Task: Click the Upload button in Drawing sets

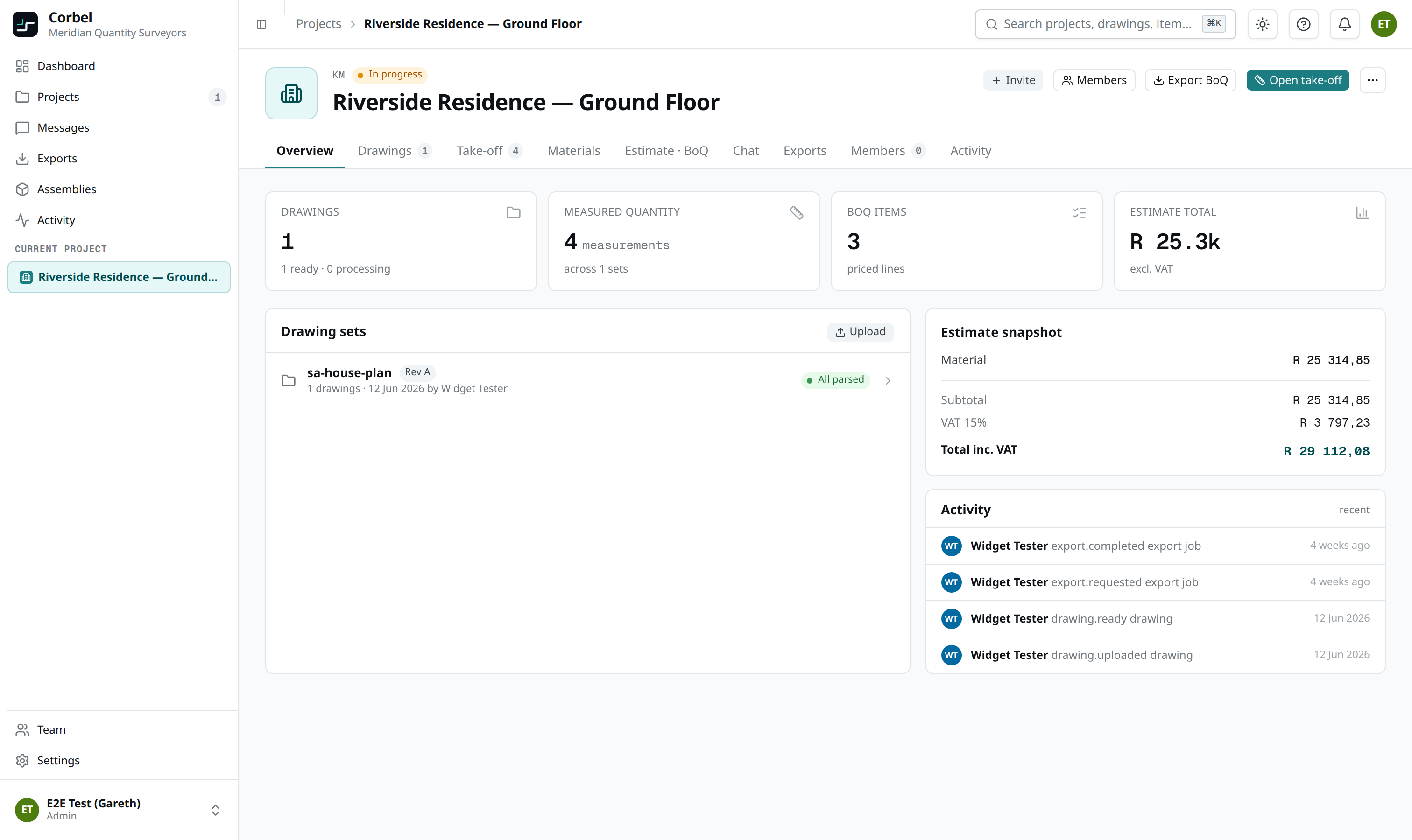Action: coord(861,331)
